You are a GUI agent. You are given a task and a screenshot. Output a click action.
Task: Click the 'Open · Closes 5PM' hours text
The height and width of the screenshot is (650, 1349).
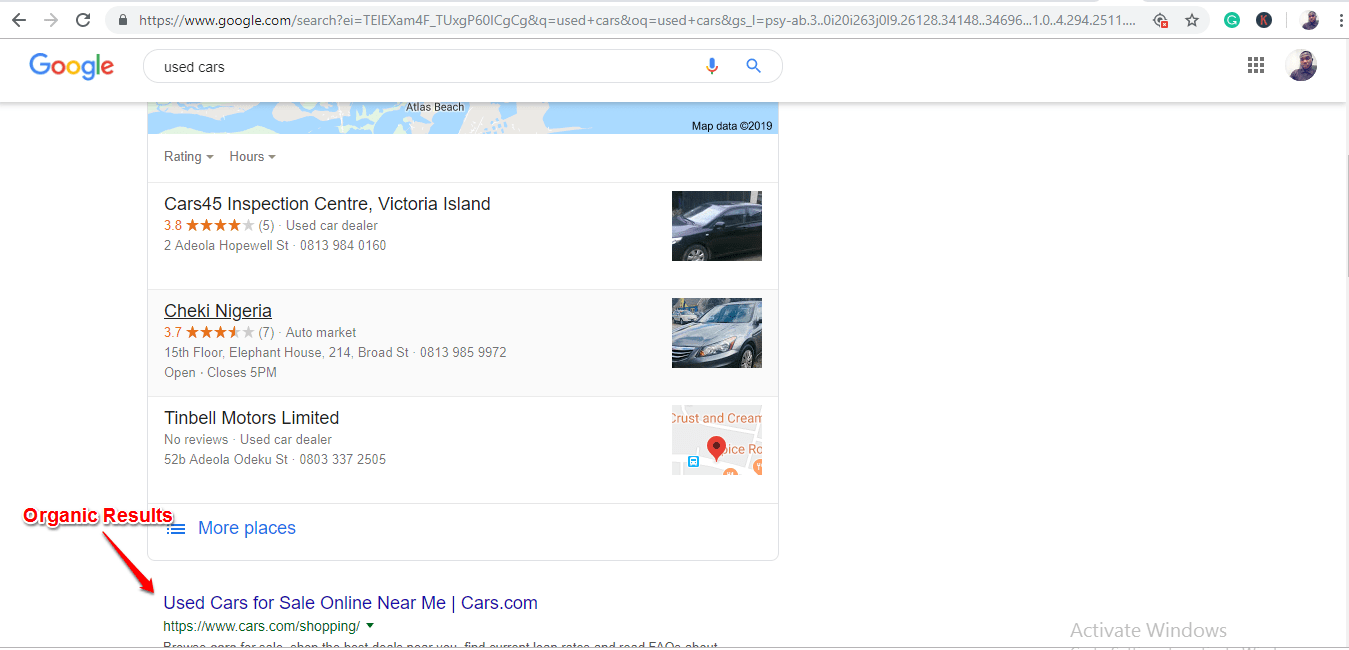tap(220, 372)
